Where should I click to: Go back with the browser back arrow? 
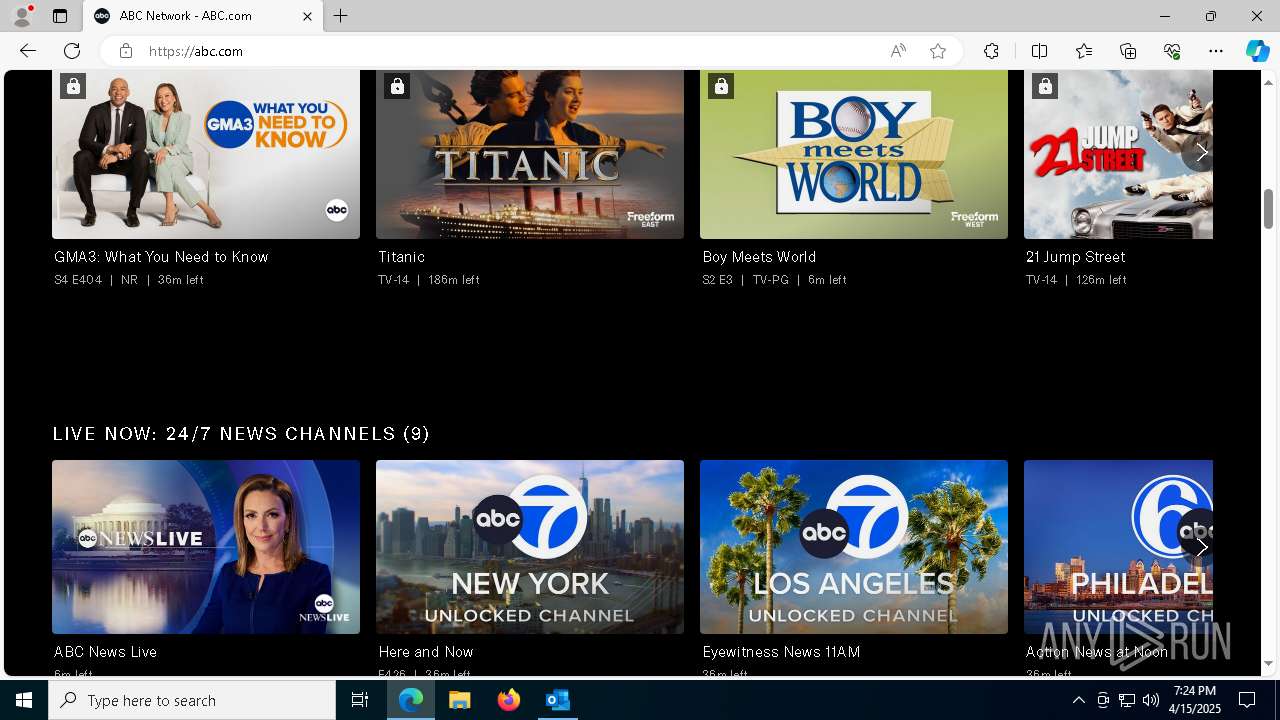click(x=28, y=51)
